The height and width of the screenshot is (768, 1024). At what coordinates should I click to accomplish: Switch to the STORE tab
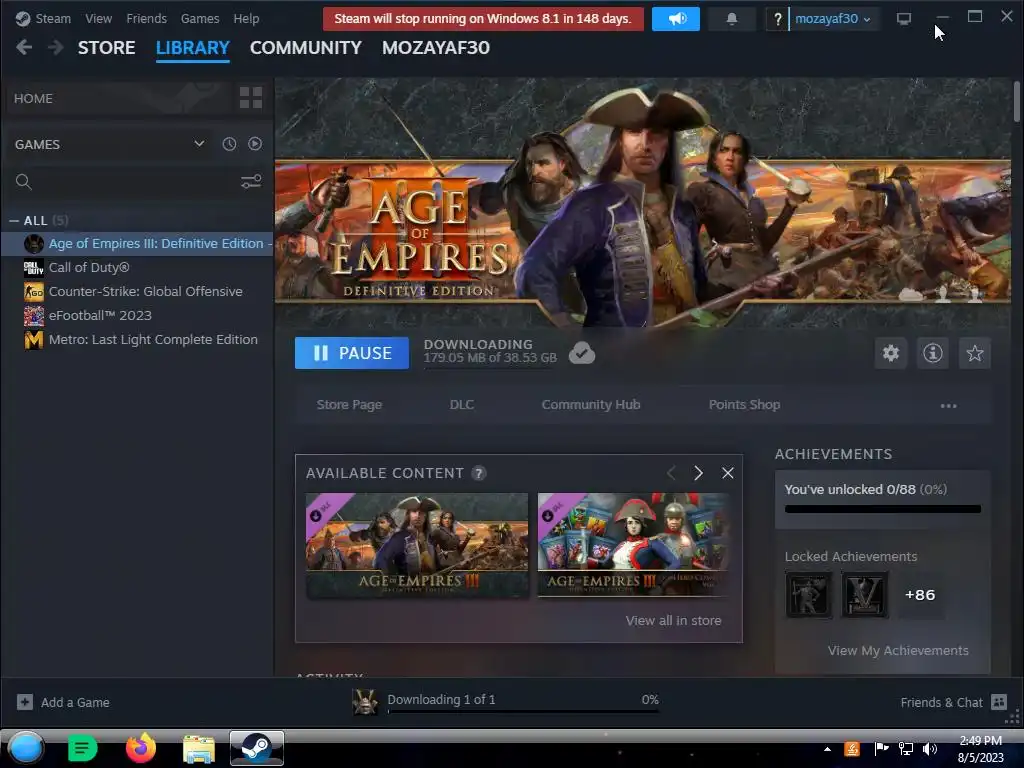pyautogui.click(x=106, y=48)
